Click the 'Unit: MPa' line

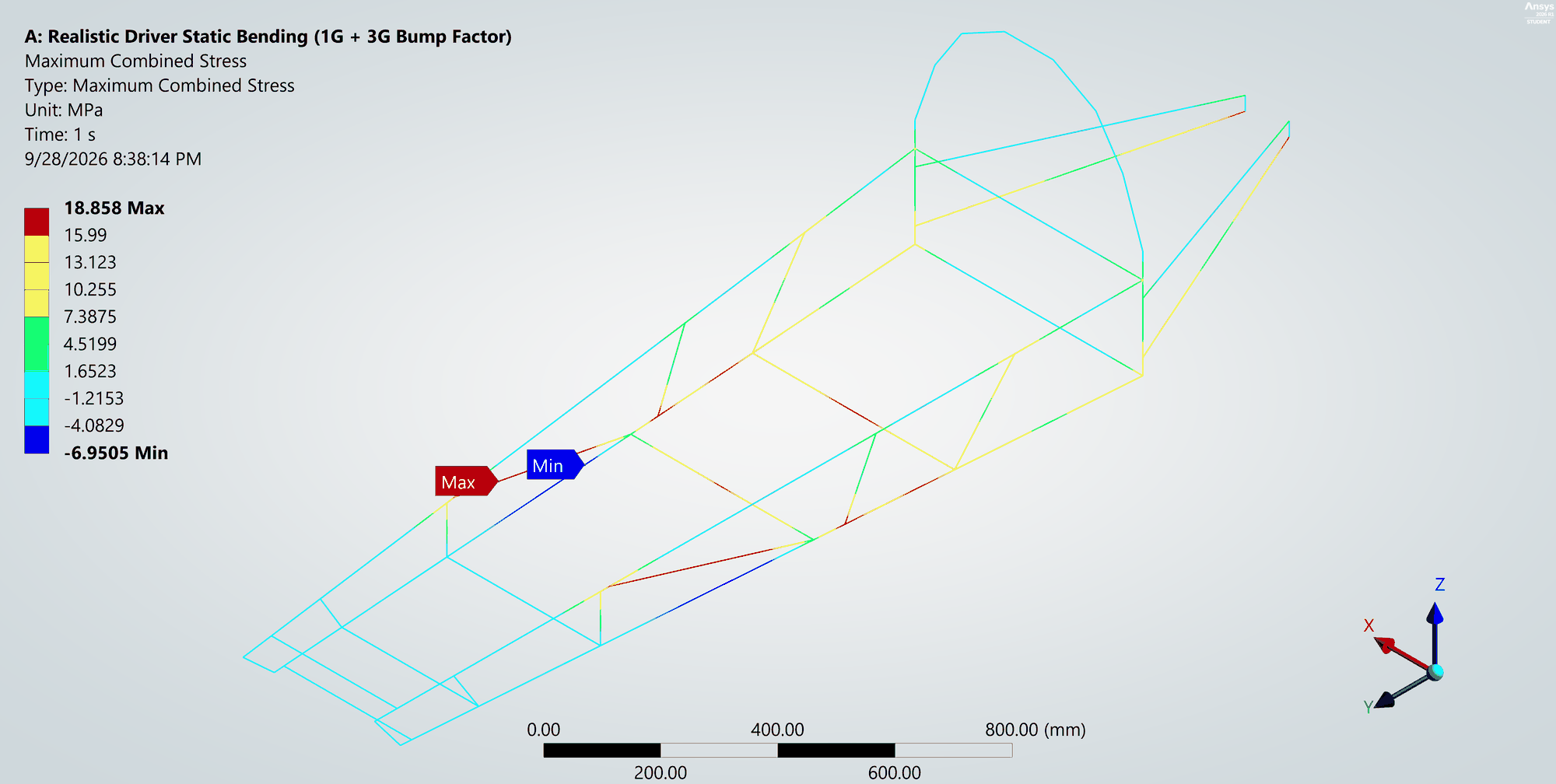tap(64, 110)
